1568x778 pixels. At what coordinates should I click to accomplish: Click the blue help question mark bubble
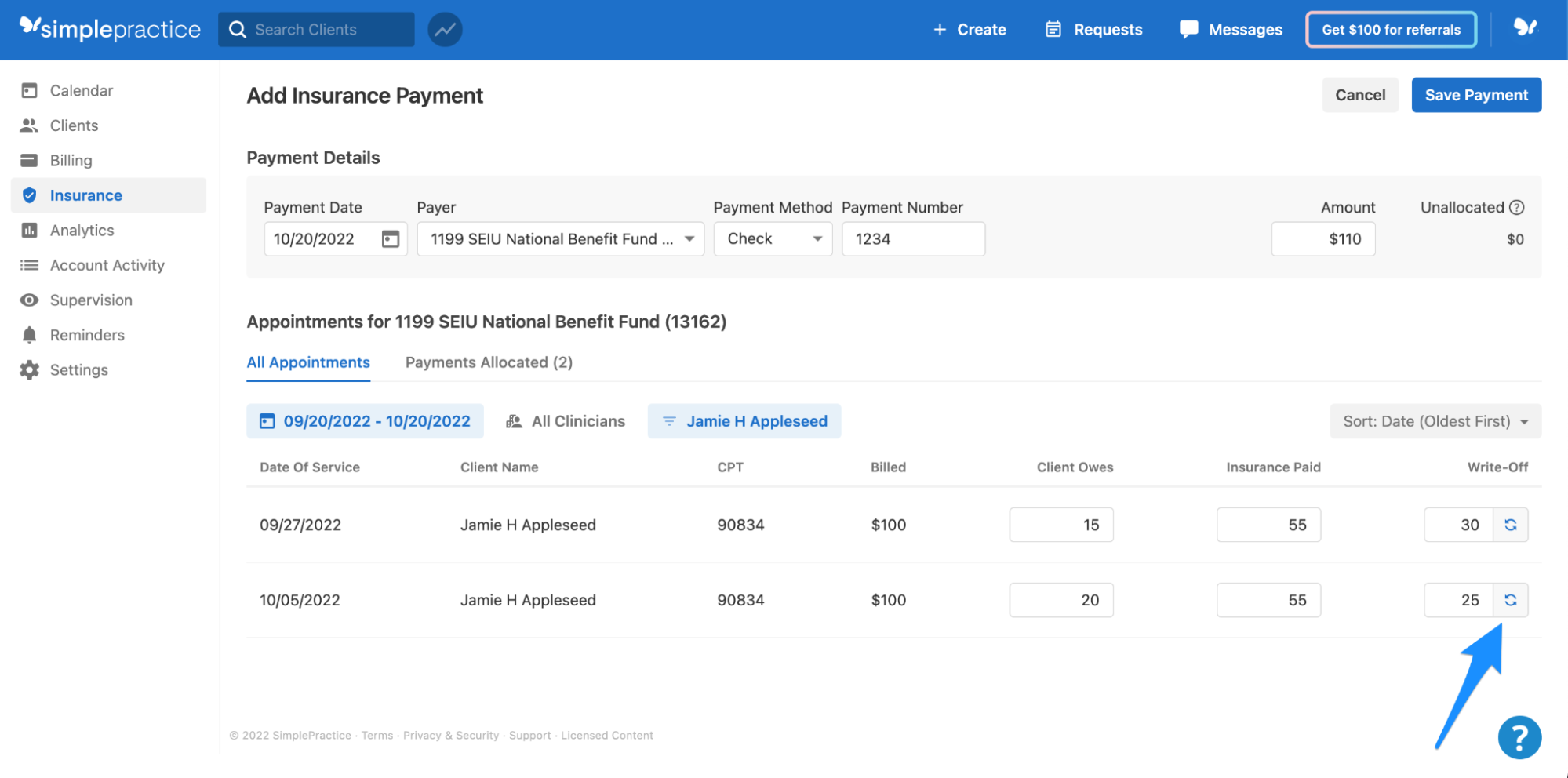1519,736
